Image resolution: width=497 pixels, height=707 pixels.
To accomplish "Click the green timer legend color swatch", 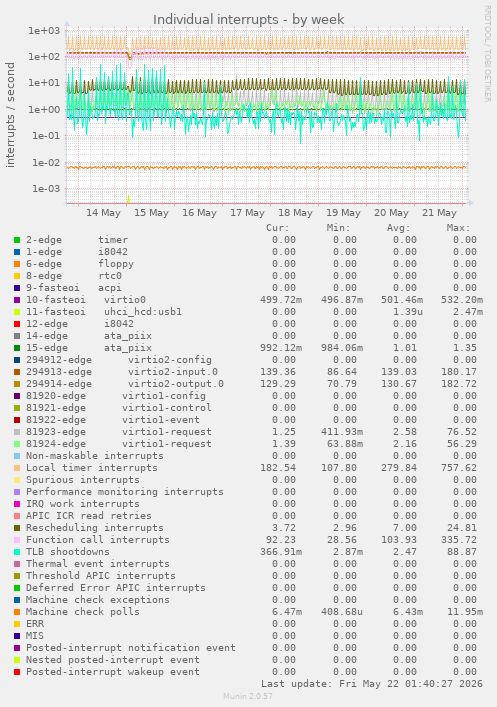I will click(x=17, y=240).
